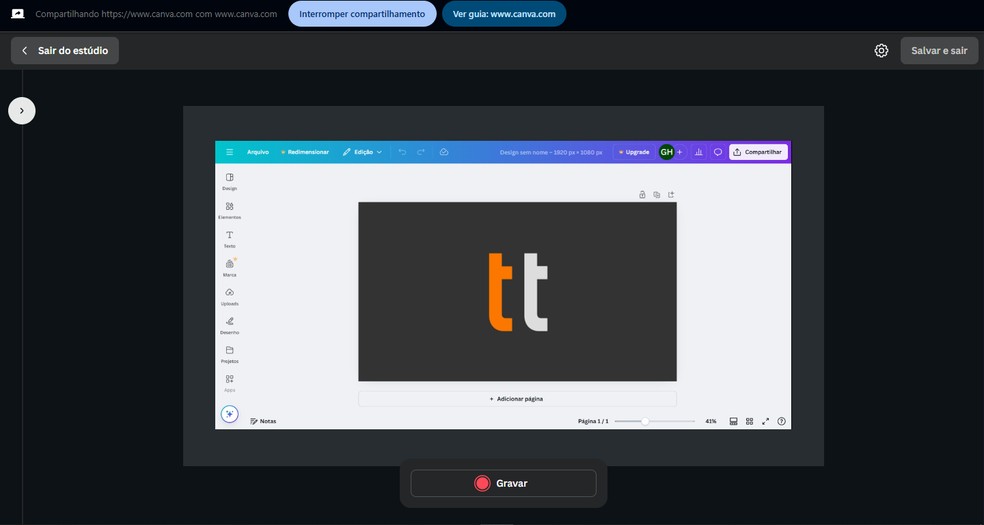Click the Upgrade button
Screen dimensions: 984x525
pyautogui.click(x=634, y=152)
